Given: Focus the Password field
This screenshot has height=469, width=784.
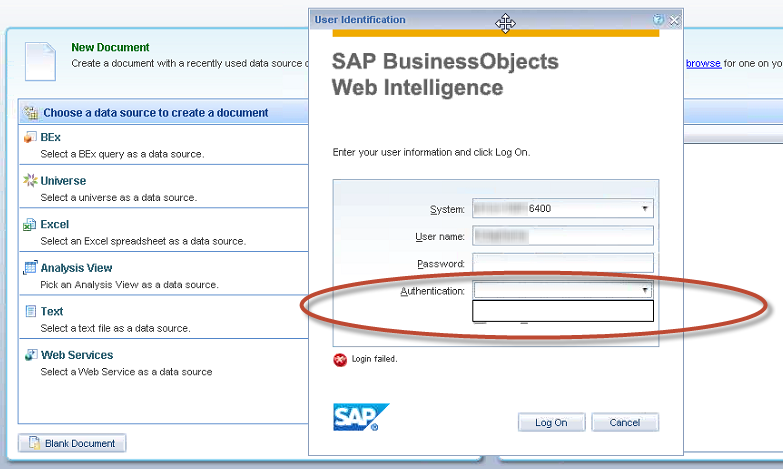Looking at the screenshot, I should coord(562,262).
